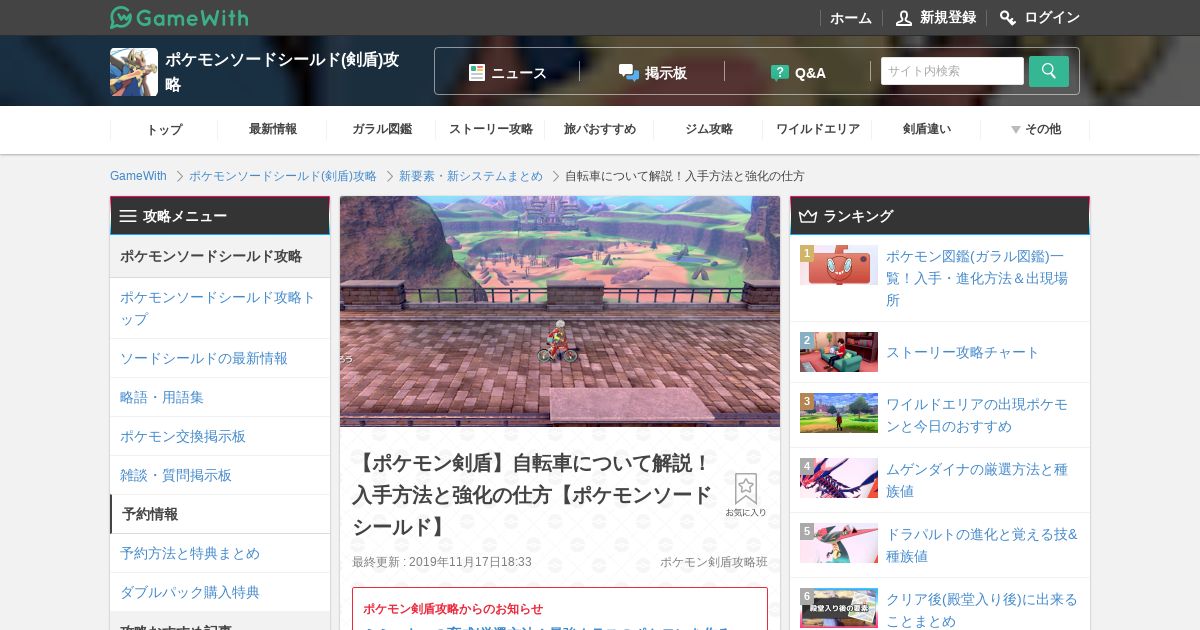Viewport: 1200px width, 630px height.
Task: Click the ポケモン剣盾攻略からのお知らせ notice heading
Action: point(453,608)
